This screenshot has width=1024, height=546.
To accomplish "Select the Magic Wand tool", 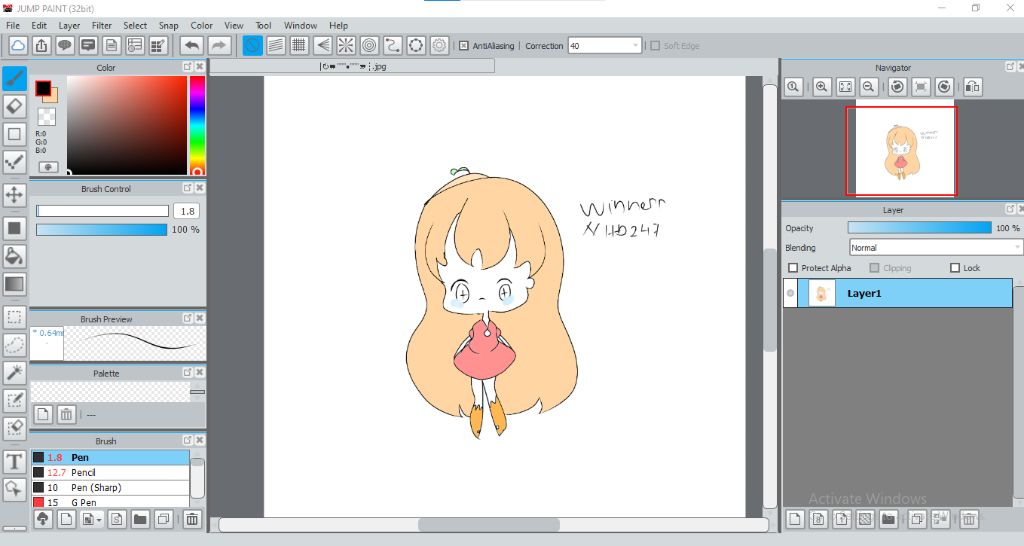I will pyautogui.click(x=14, y=372).
